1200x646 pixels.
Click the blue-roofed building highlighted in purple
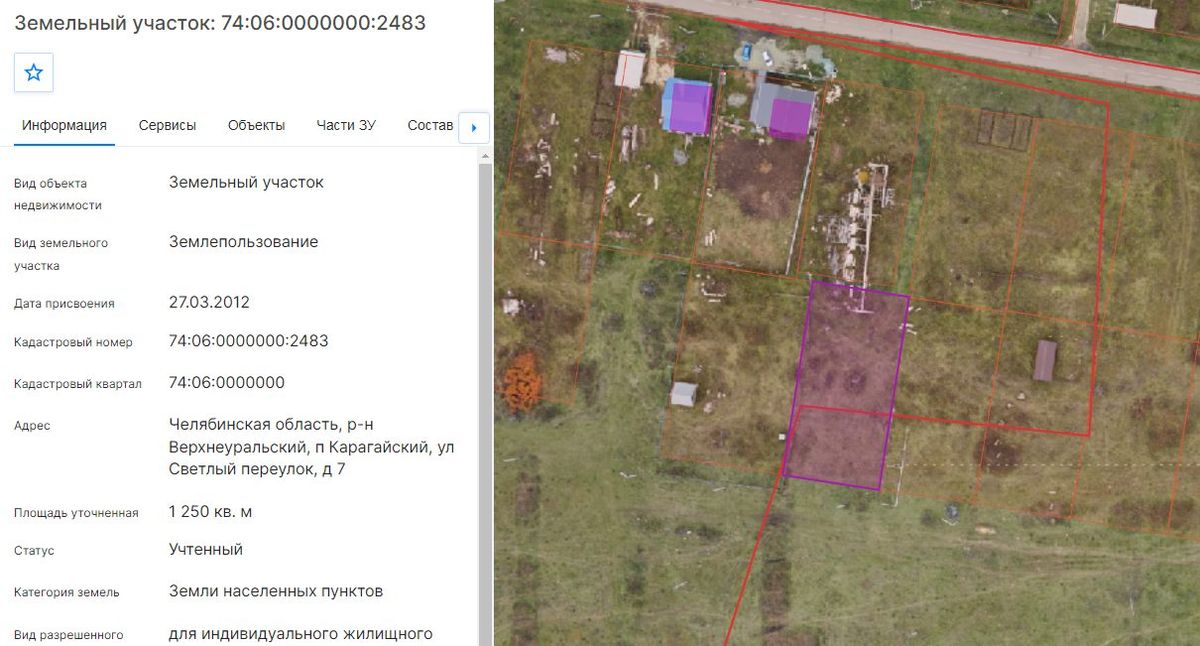[x=688, y=107]
